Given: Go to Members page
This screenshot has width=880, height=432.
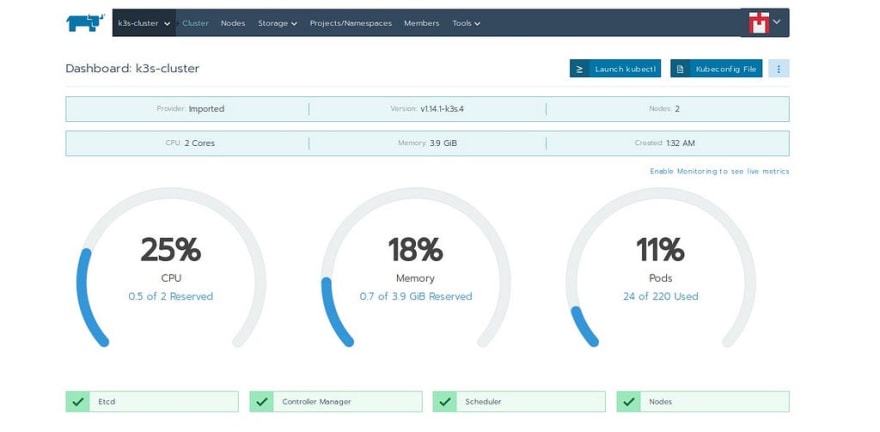Looking at the screenshot, I should pos(421,23).
